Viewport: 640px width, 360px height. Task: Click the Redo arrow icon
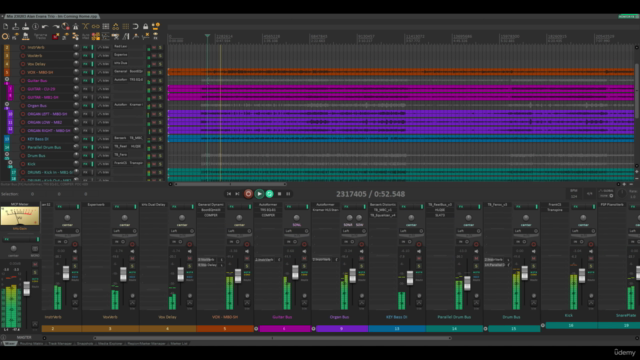56,27
